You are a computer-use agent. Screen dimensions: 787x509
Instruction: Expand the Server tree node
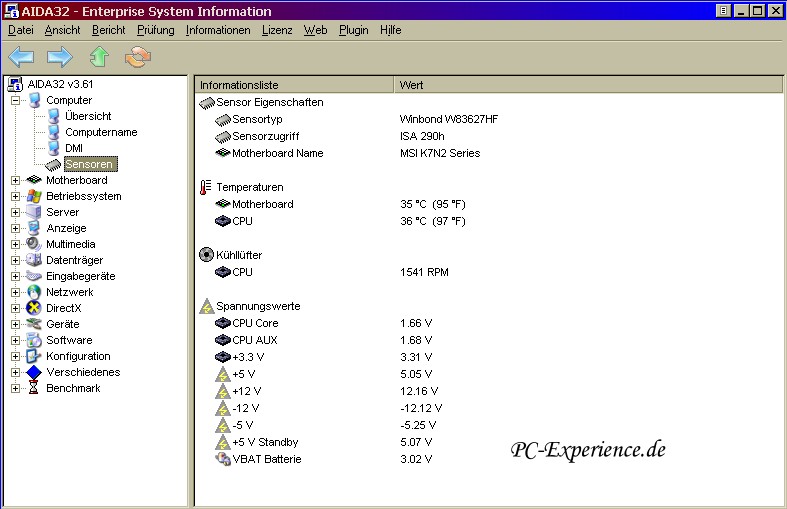pyautogui.click(x=16, y=212)
